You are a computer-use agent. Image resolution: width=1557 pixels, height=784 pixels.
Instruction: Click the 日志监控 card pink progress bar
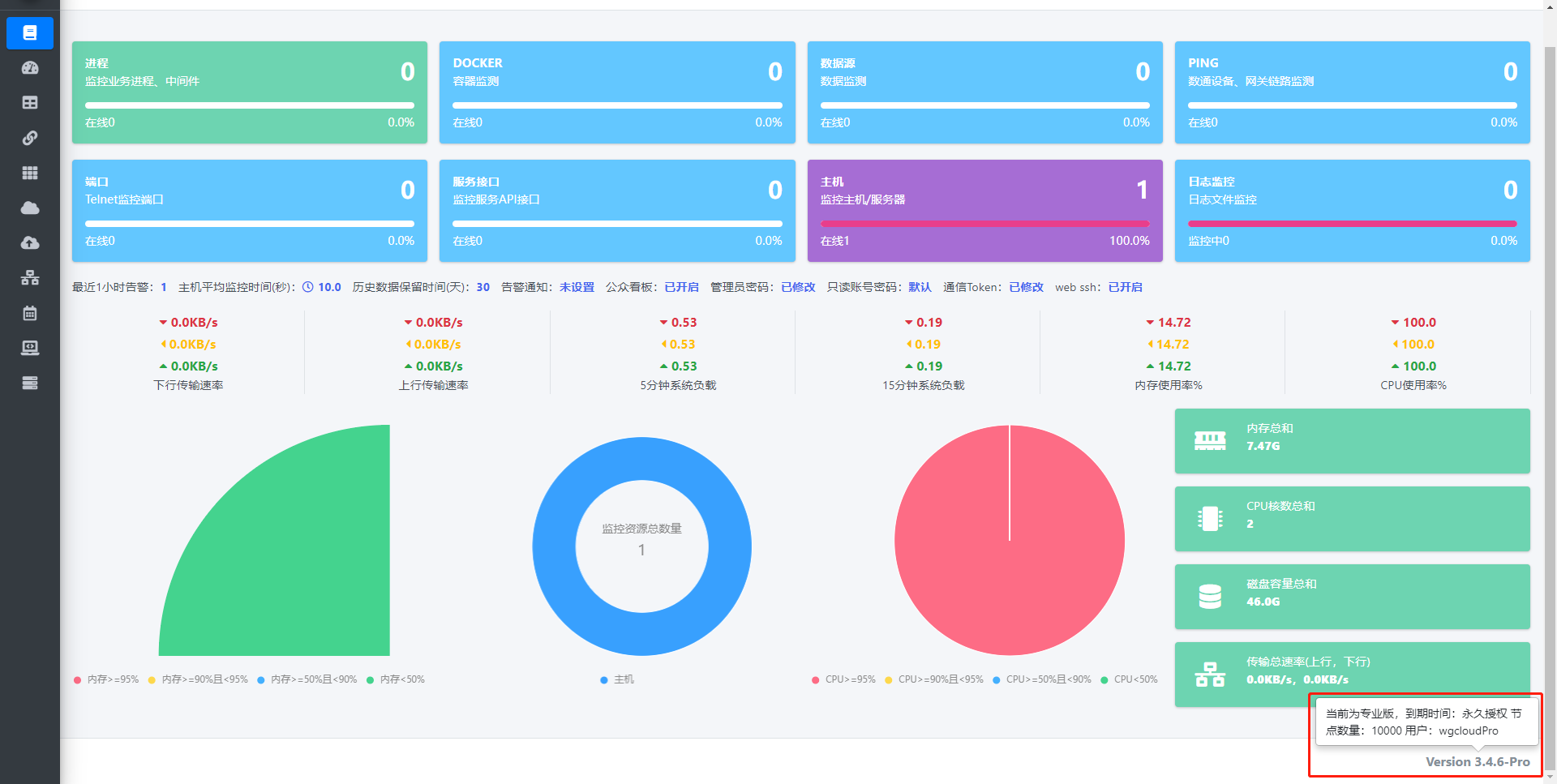(1353, 223)
